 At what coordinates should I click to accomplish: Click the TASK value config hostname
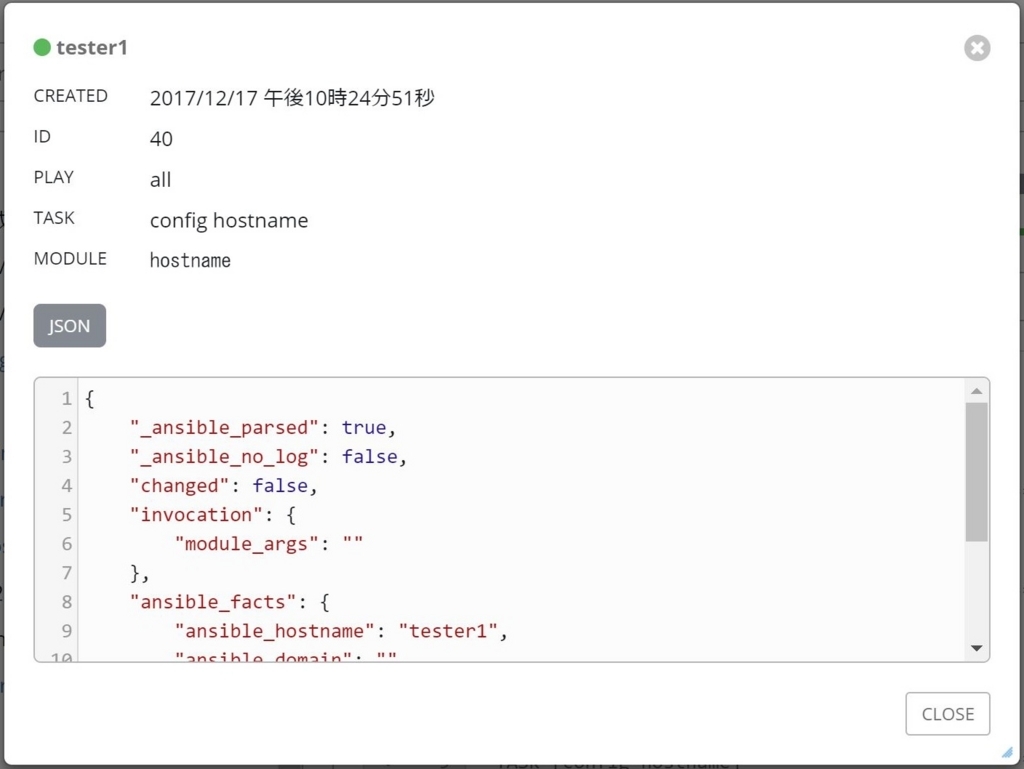tap(229, 221)
